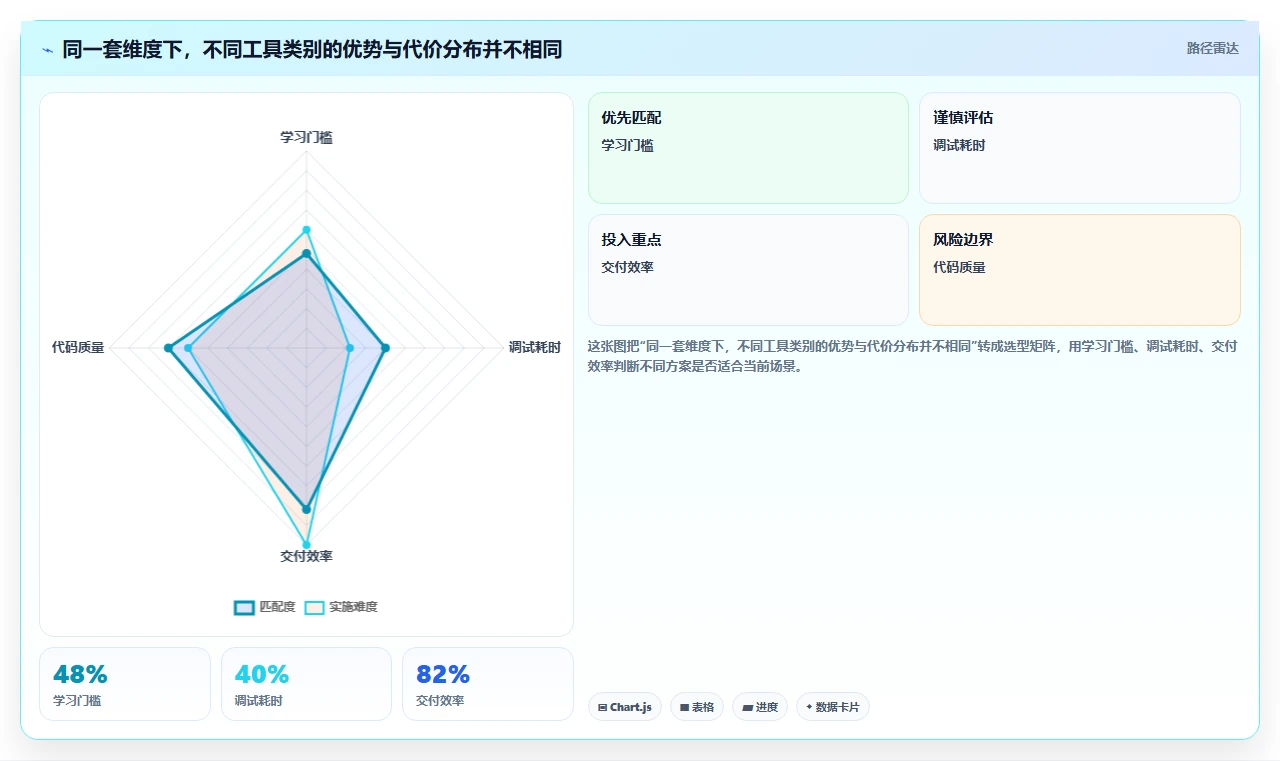Open the 风险边界 card
This screenshot has height=761, width=1280.
1080,270
